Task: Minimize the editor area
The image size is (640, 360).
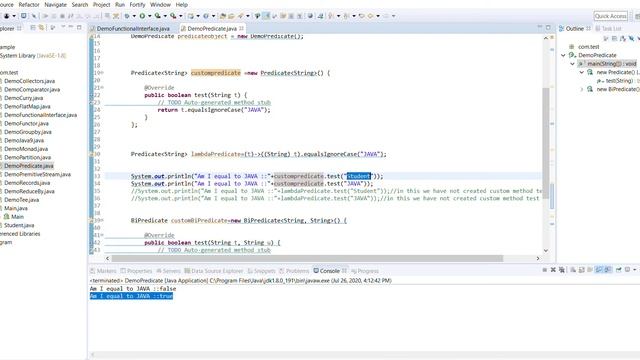Action: pyautogui.click(x=540, y=27)
